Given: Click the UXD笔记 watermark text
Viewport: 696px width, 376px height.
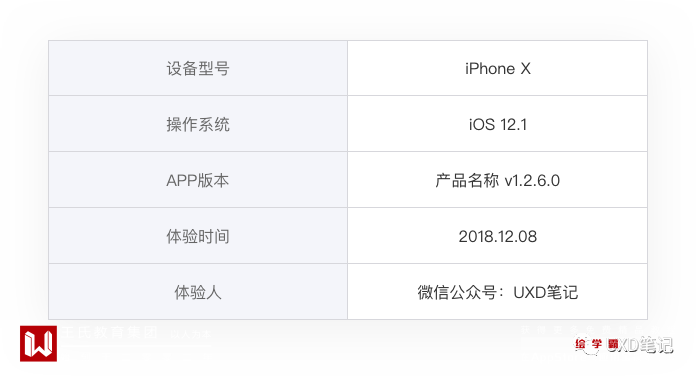Looking at the screenshot, I should click(x=639, y=345).
